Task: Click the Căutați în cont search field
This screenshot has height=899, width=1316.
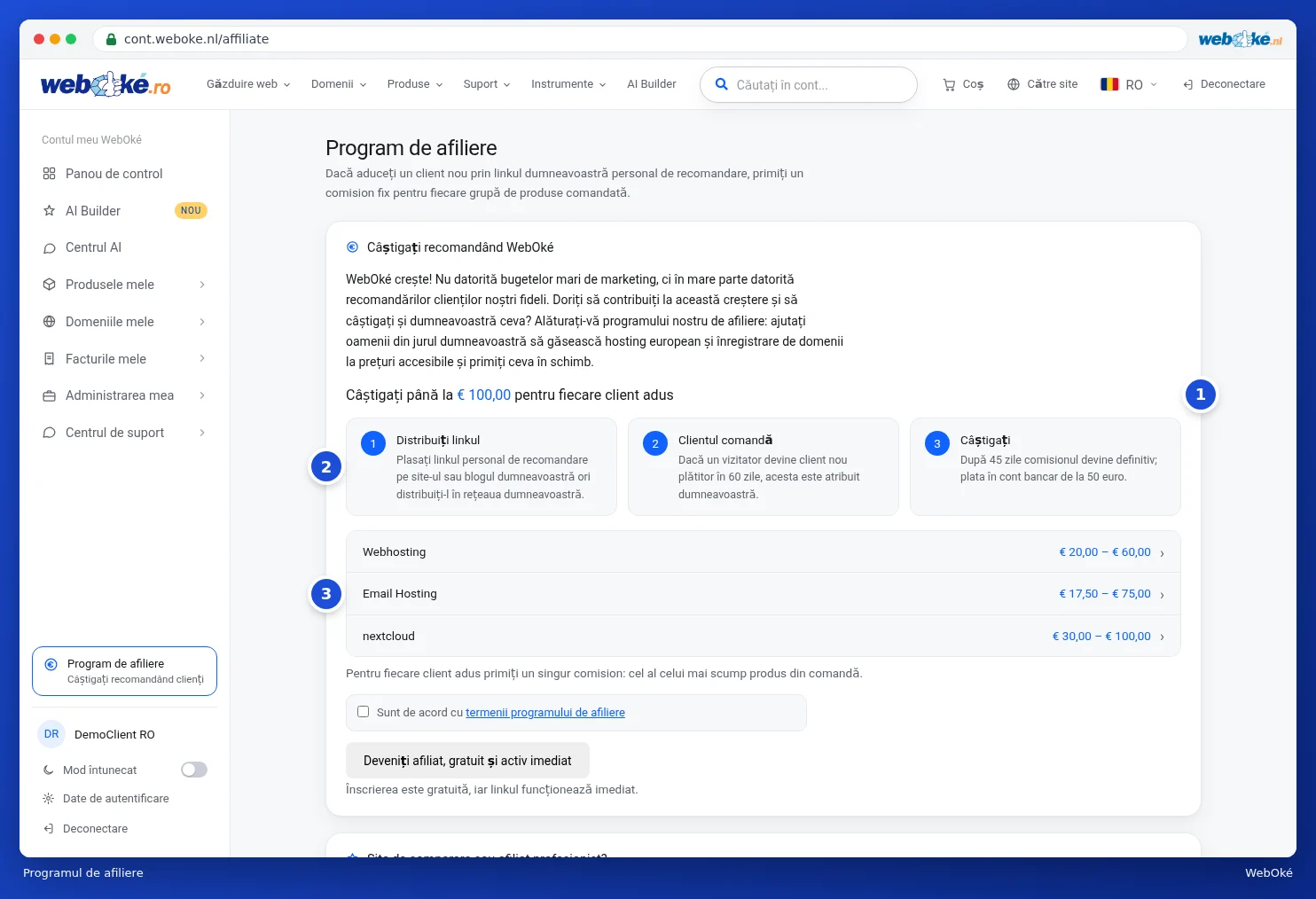Action: pos(809,85)
